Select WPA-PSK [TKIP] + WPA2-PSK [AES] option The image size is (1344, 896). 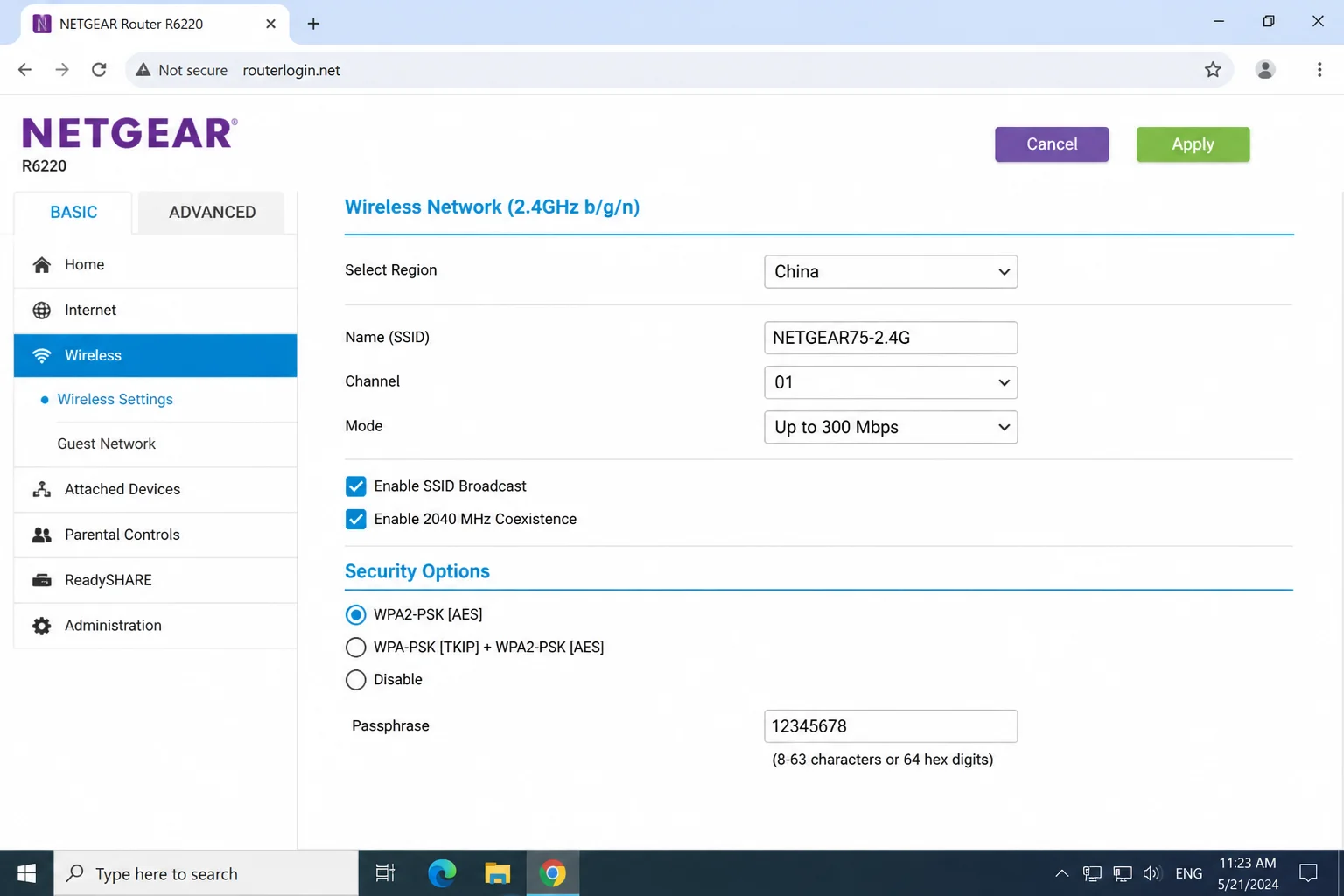[355, 647]
